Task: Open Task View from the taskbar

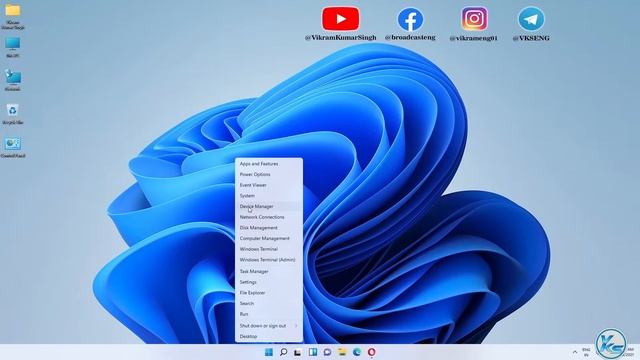Action: (x=298, y=352)
